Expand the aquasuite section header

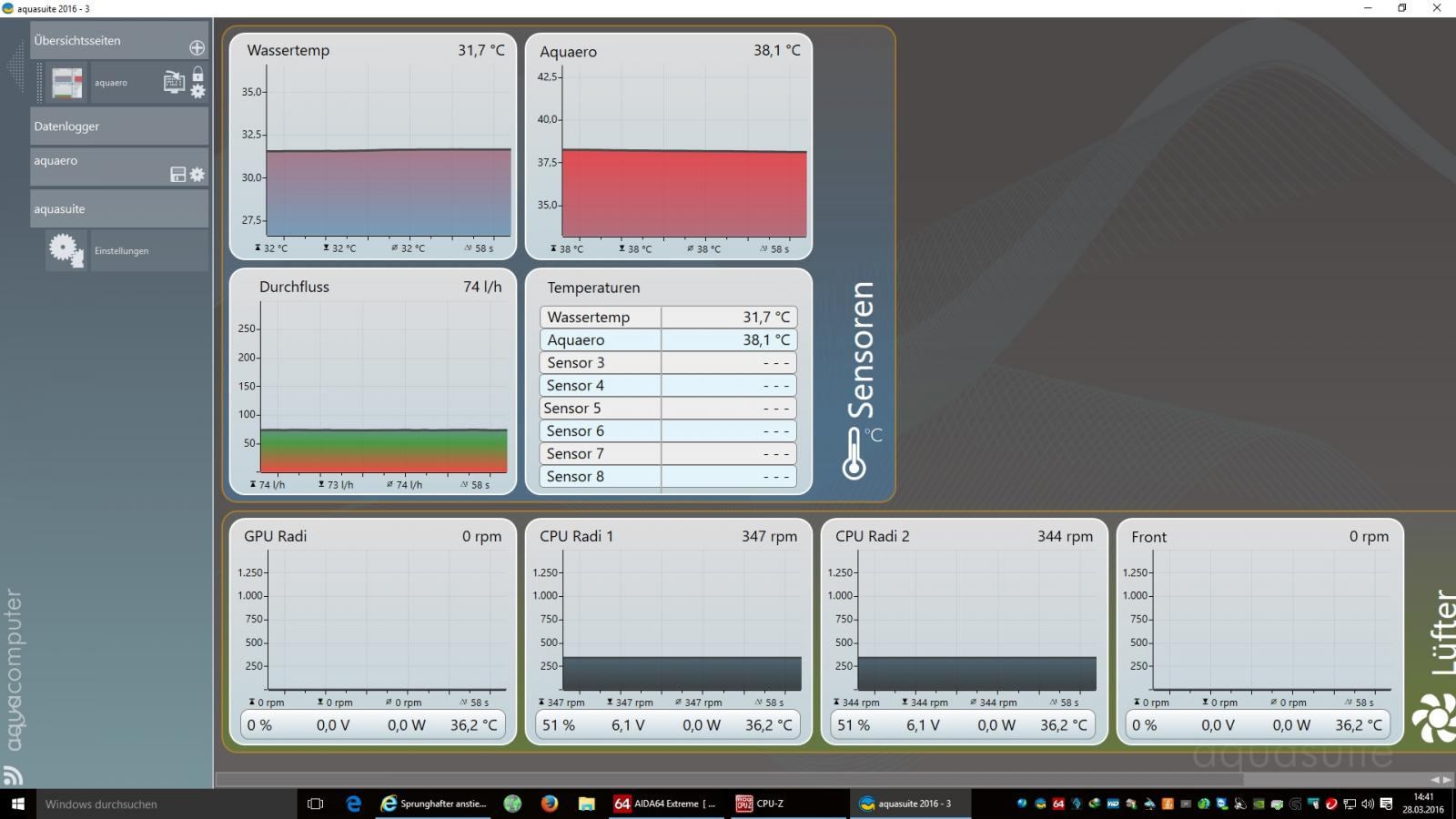point(119,208)
